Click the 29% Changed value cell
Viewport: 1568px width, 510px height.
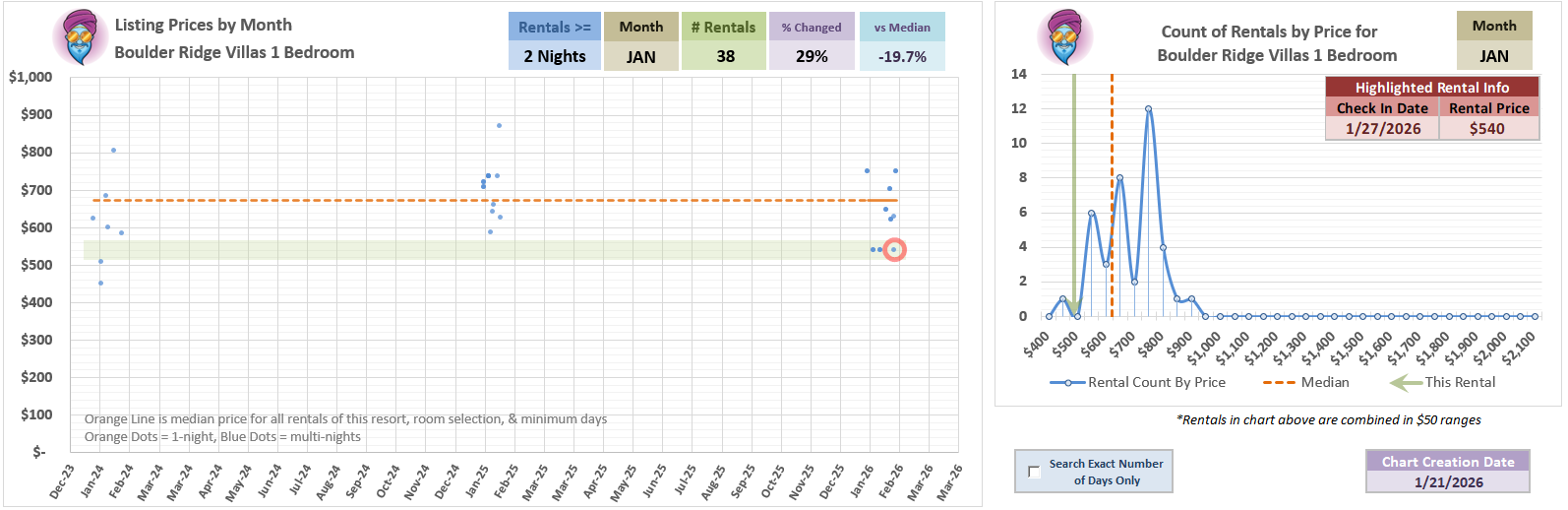(812, 57)
